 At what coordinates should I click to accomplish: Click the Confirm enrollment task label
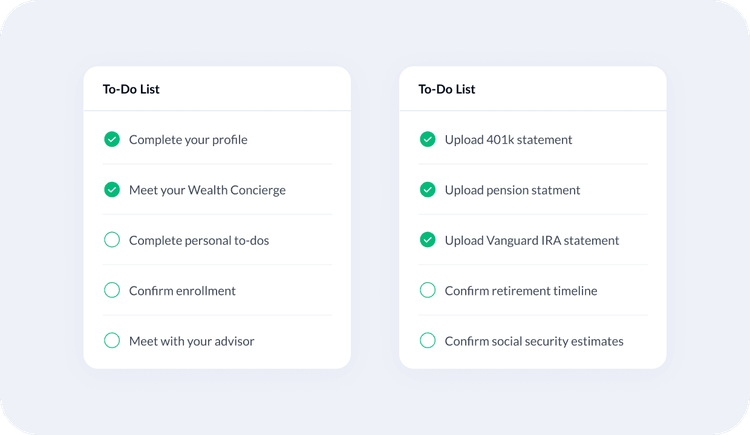[182, 291]
